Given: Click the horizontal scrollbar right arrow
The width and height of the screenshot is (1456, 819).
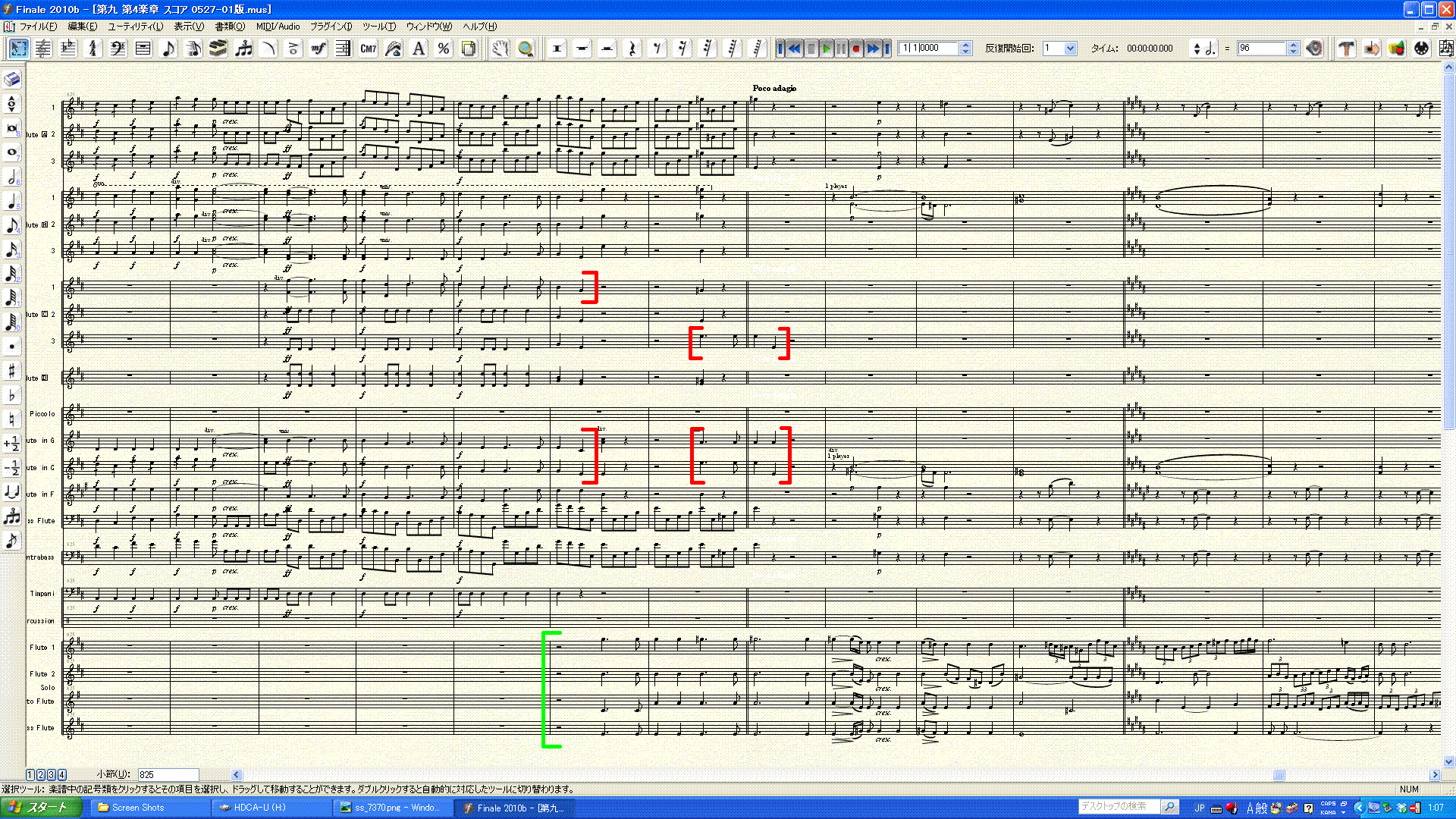Looking at the screenshot, I should point(1434,775).
